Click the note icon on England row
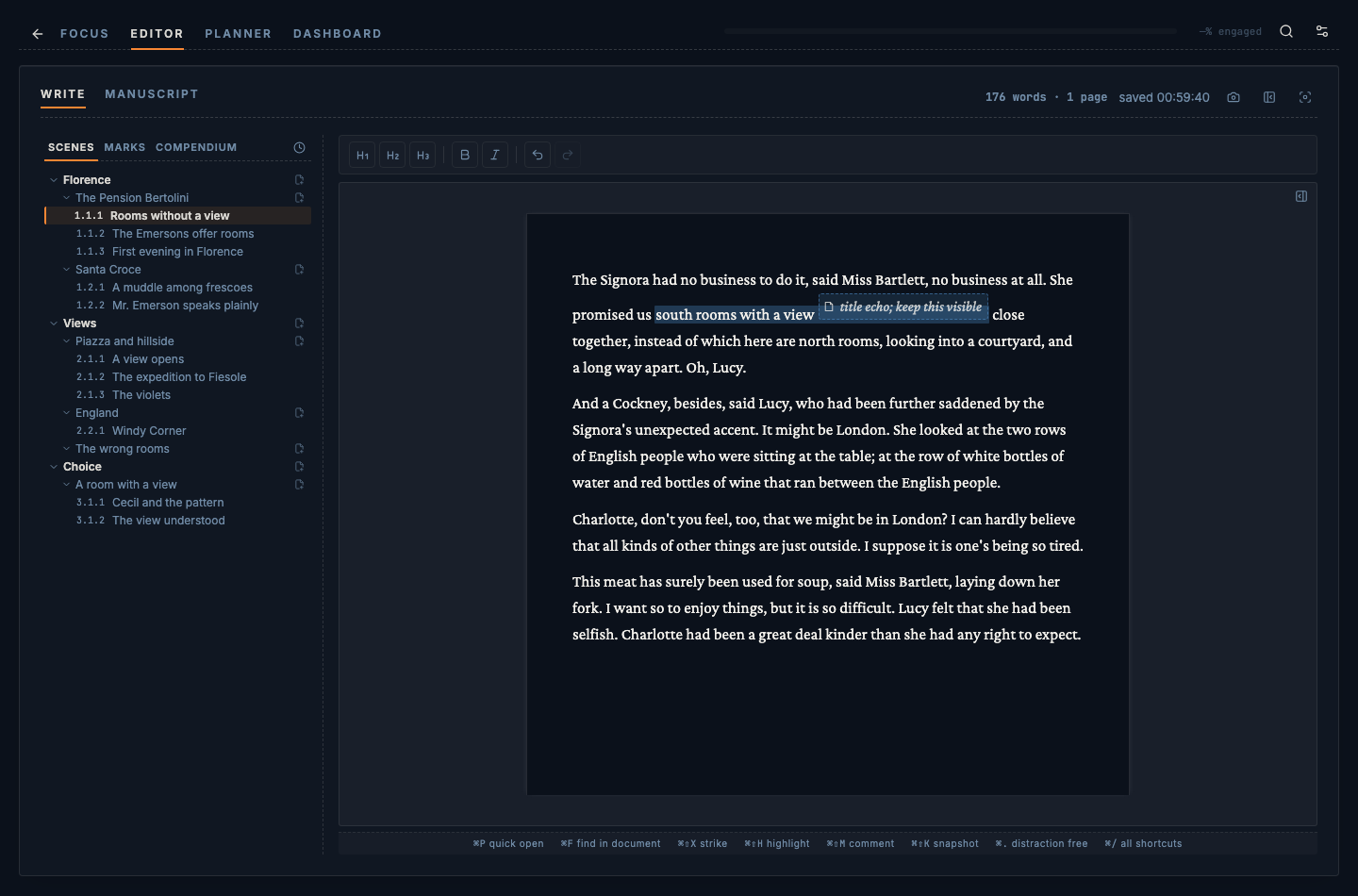Screen dimensions: 1358x896 pos(299,413)
